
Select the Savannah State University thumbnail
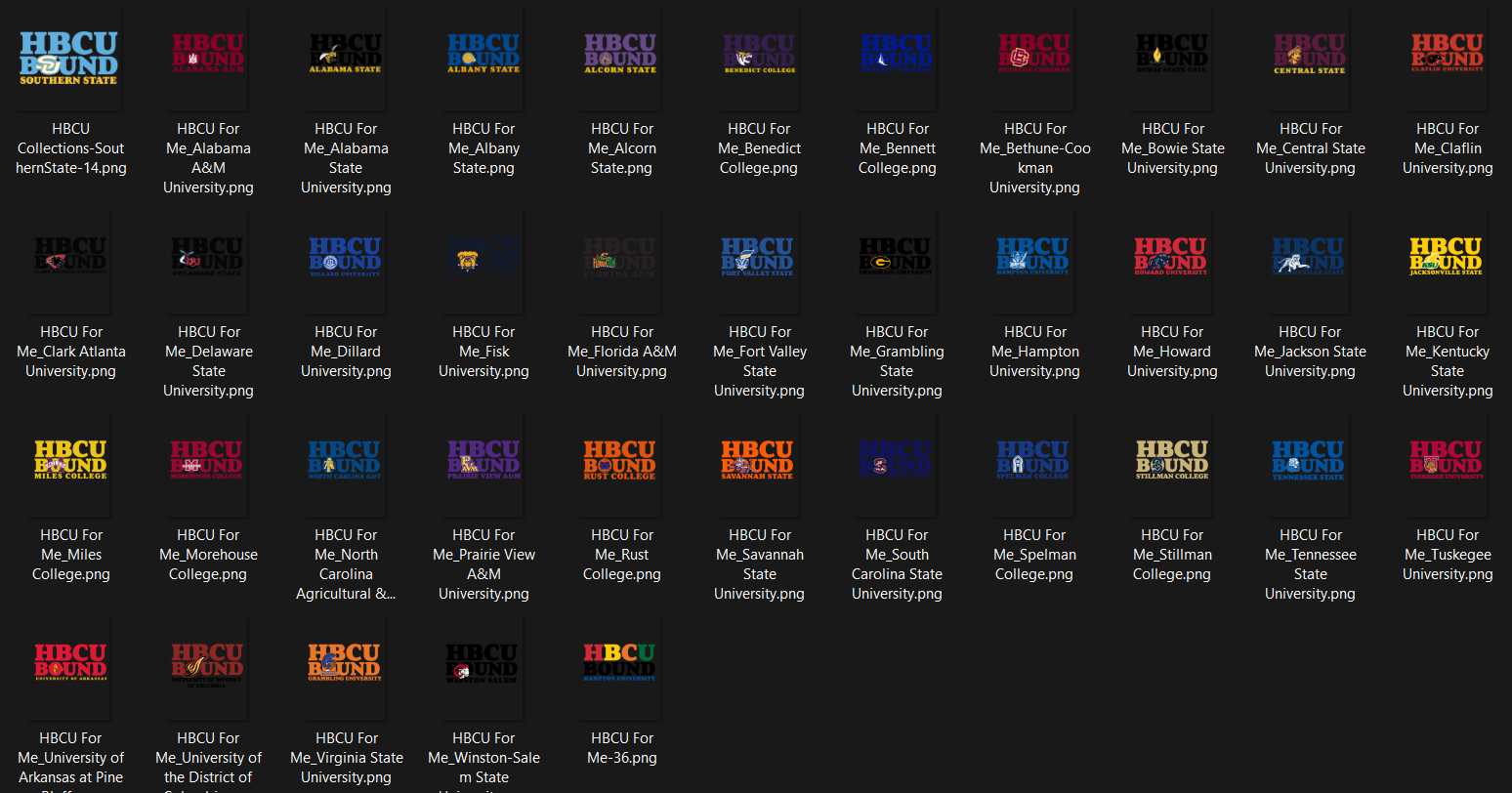coord(759,465)
